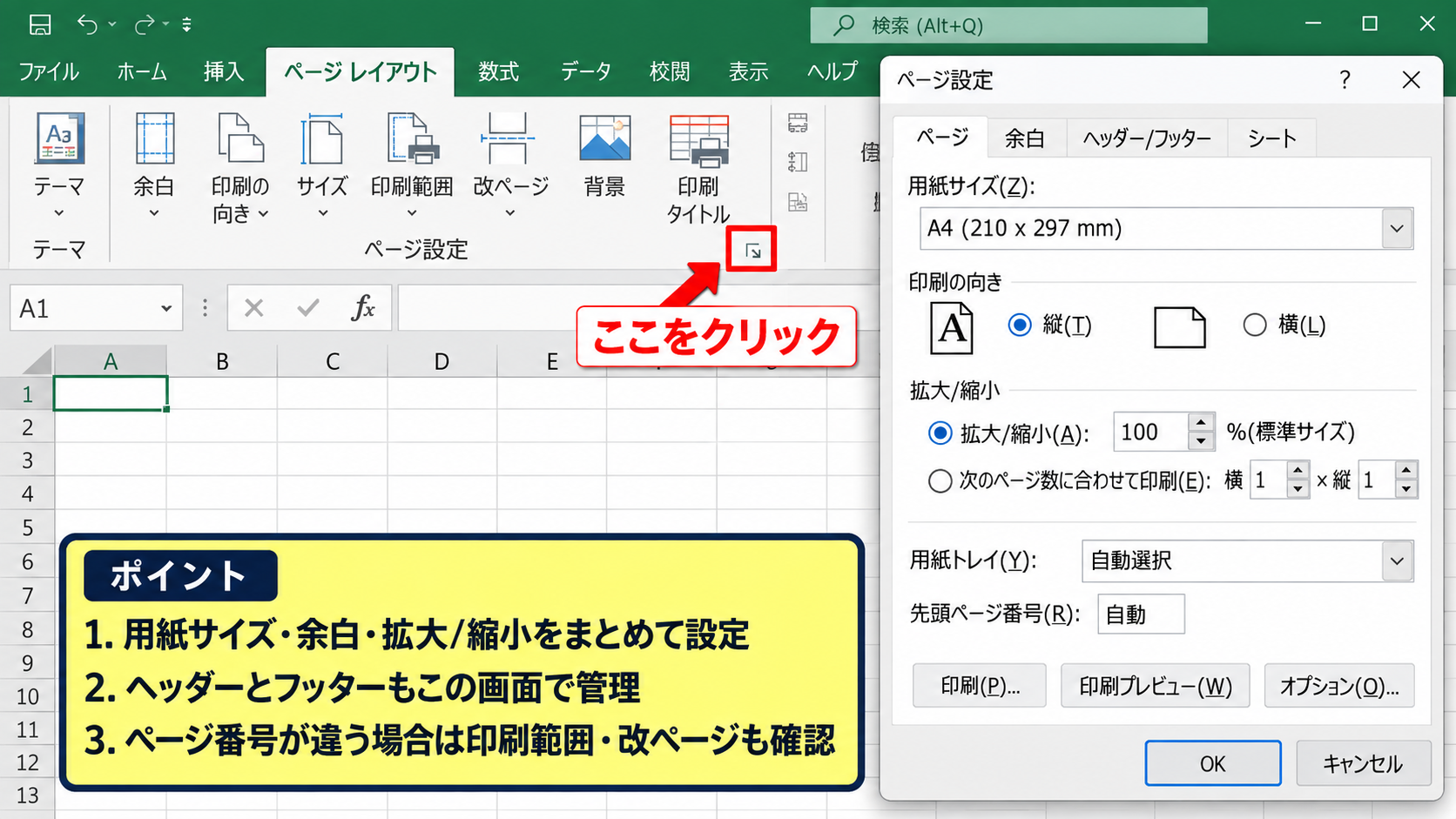Image resolution: width=1456 pixels, height=819 pixels.
Task: Switch to the 表示 ribbon tab
Action: (749, 71)
